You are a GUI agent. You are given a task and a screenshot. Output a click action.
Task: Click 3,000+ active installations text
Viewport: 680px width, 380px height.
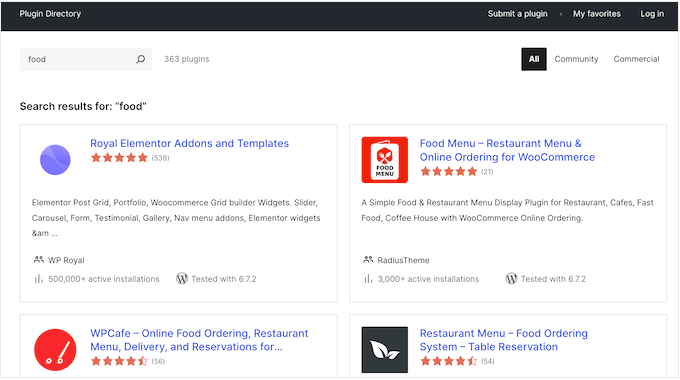428,279
